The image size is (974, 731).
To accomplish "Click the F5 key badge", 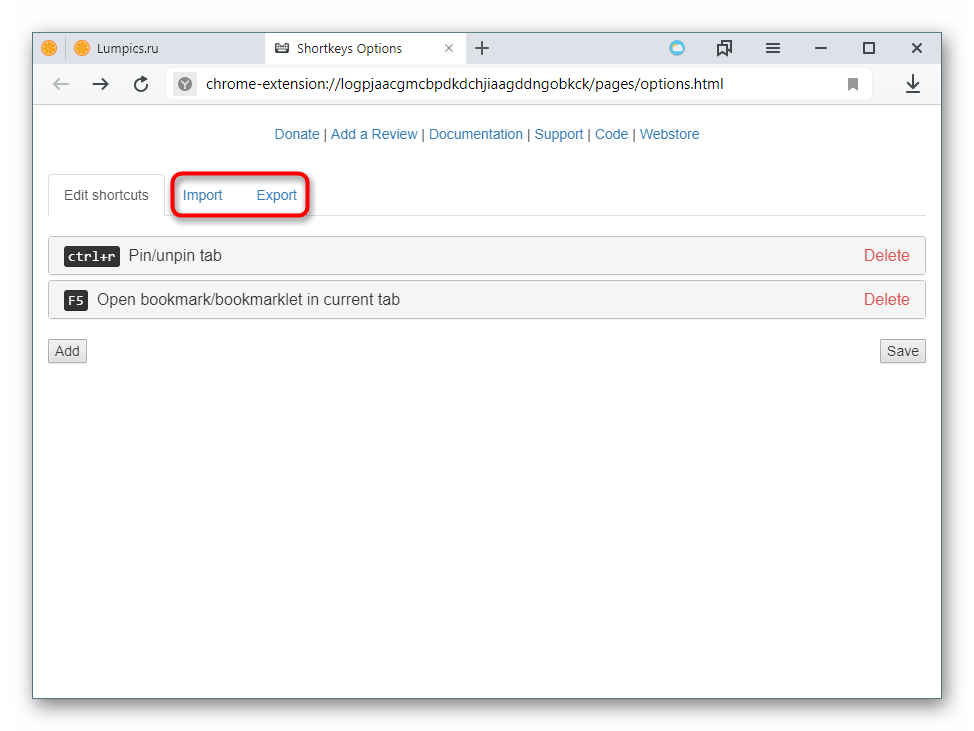I will (76, 301).
